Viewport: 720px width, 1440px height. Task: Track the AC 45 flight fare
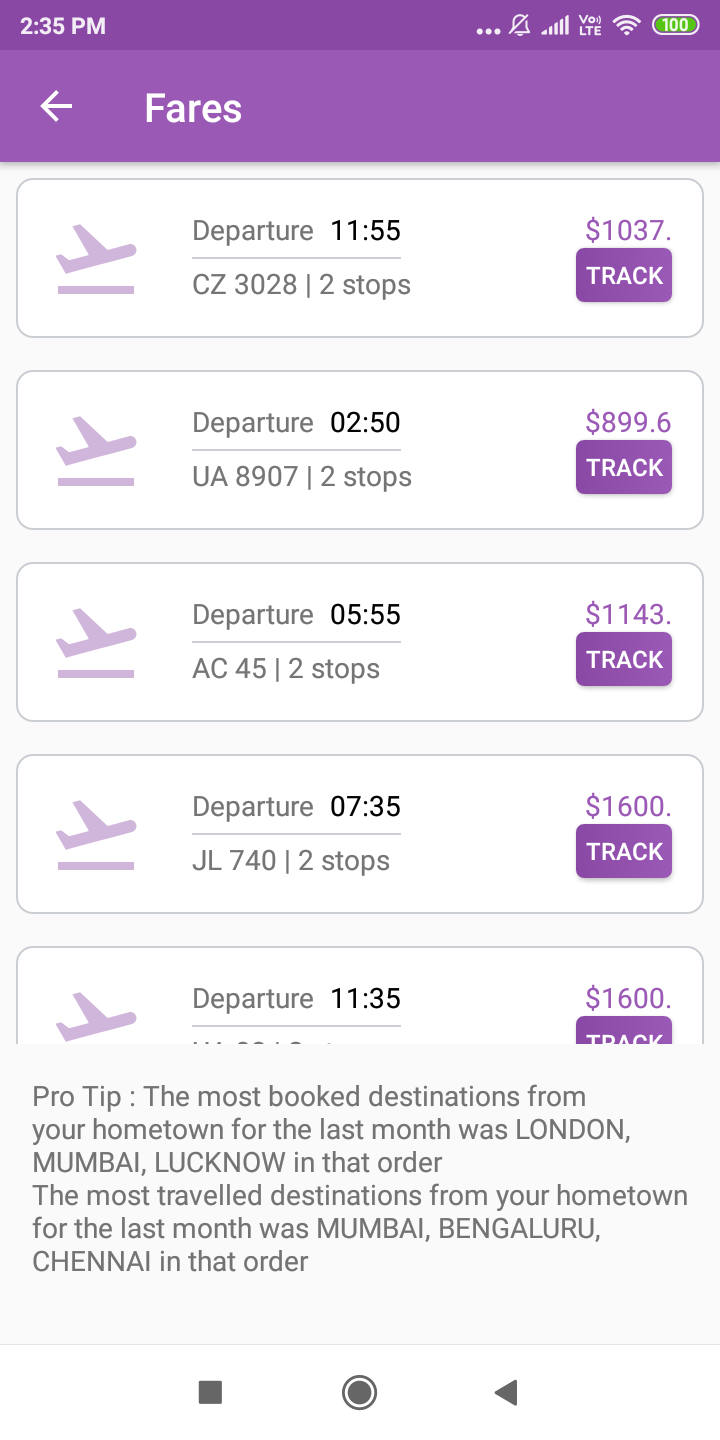point(624,660)
